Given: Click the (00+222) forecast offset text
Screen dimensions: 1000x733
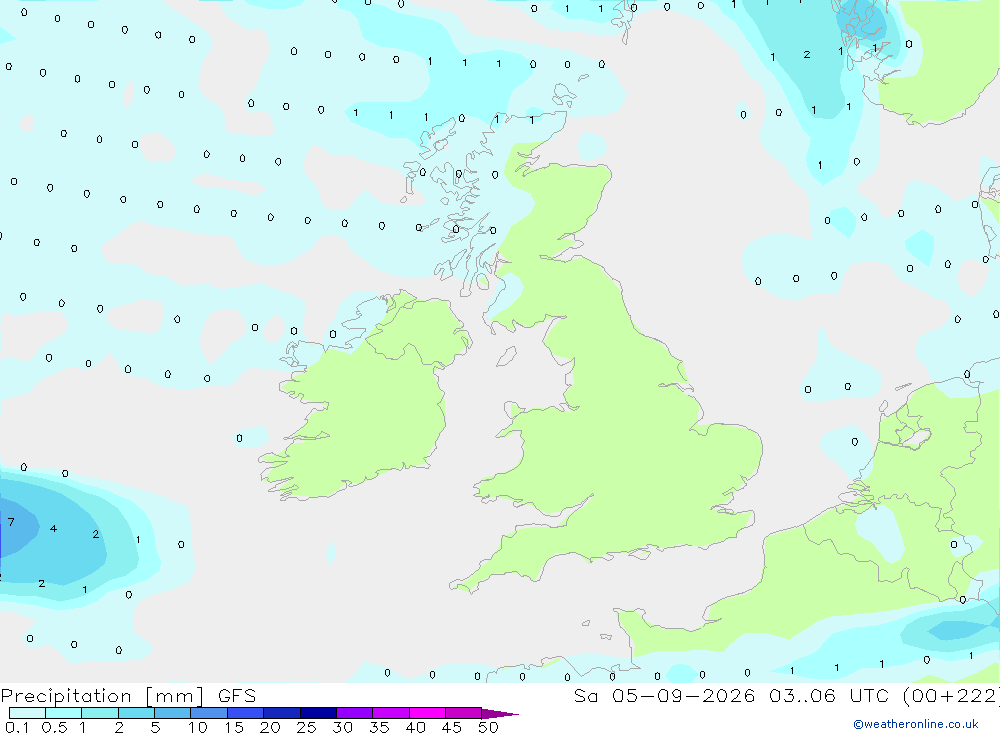Looking at the screenshot, I should coord(951,695).
